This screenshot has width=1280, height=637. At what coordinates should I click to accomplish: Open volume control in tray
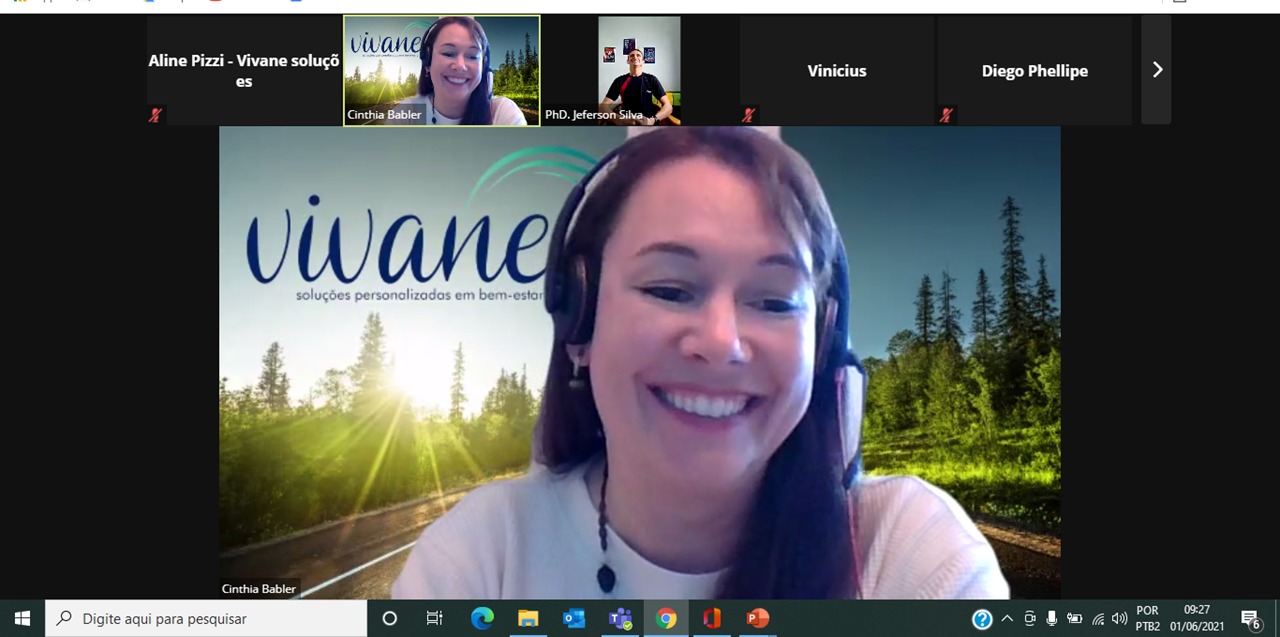click(x=1119, y=619)
